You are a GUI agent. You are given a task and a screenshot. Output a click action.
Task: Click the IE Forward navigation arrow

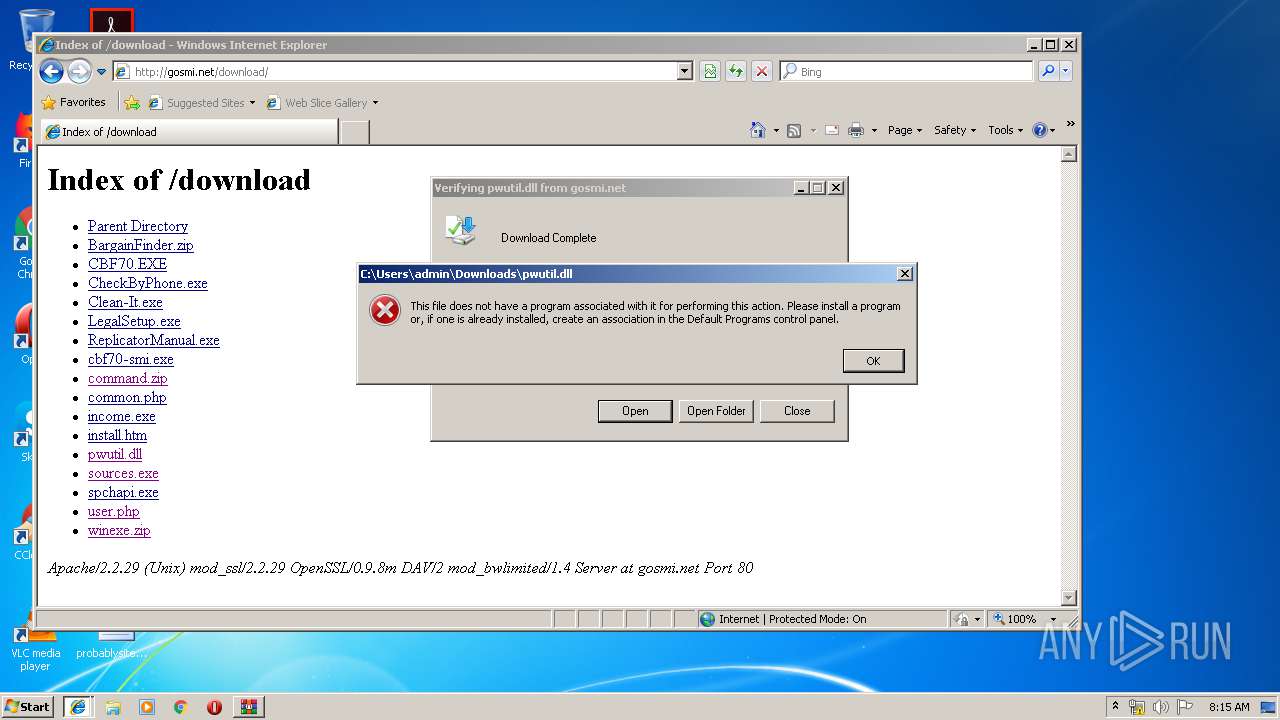(x=79, y=71)
